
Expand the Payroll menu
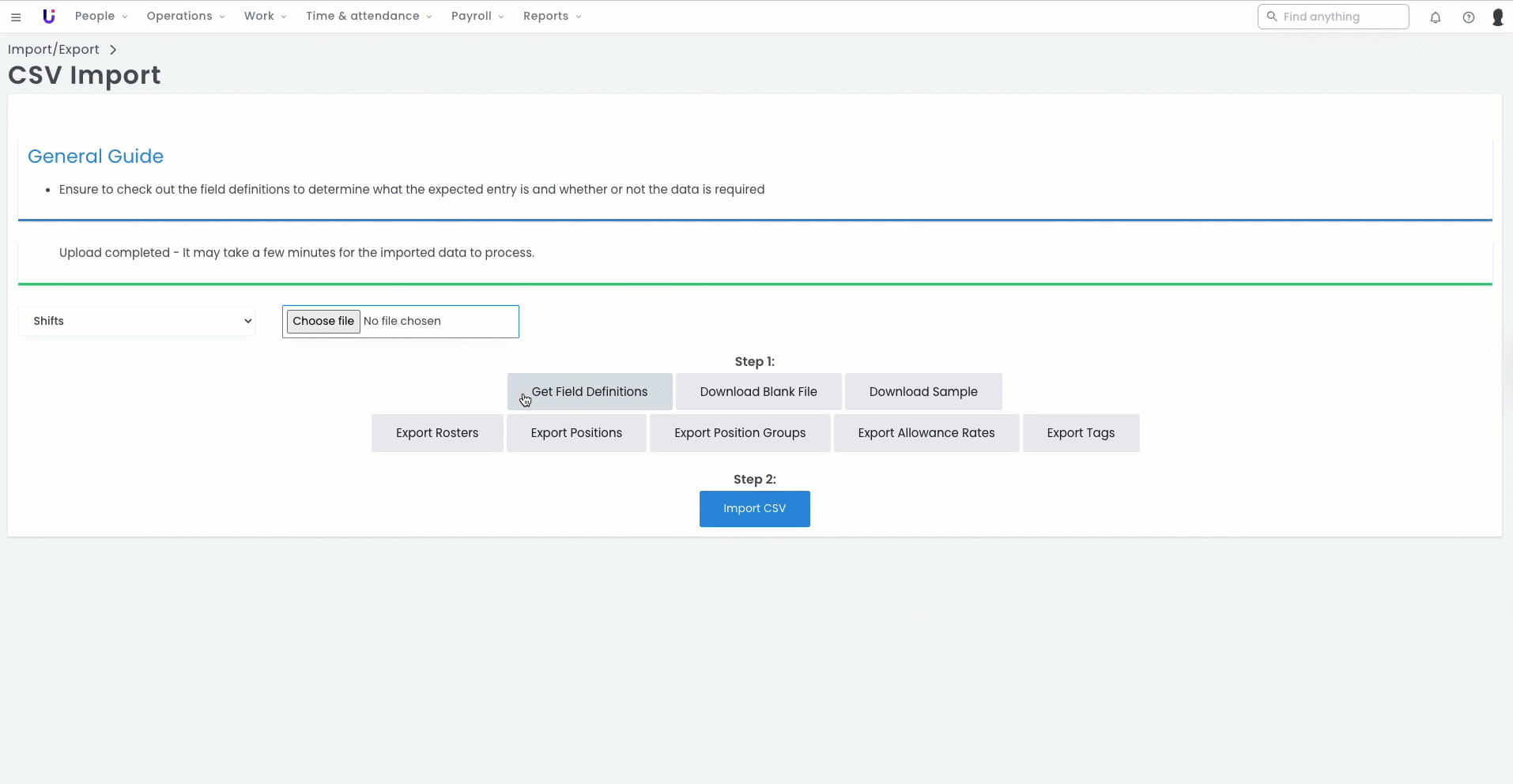[477, 17]
